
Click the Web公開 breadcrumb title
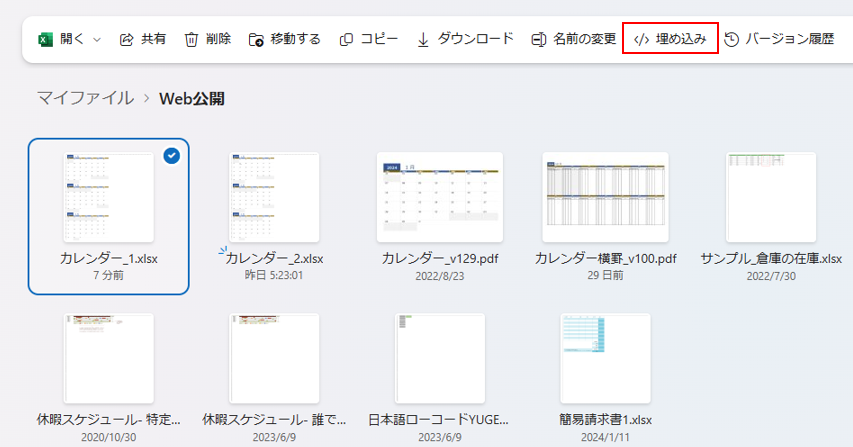[x=191, y=99]
